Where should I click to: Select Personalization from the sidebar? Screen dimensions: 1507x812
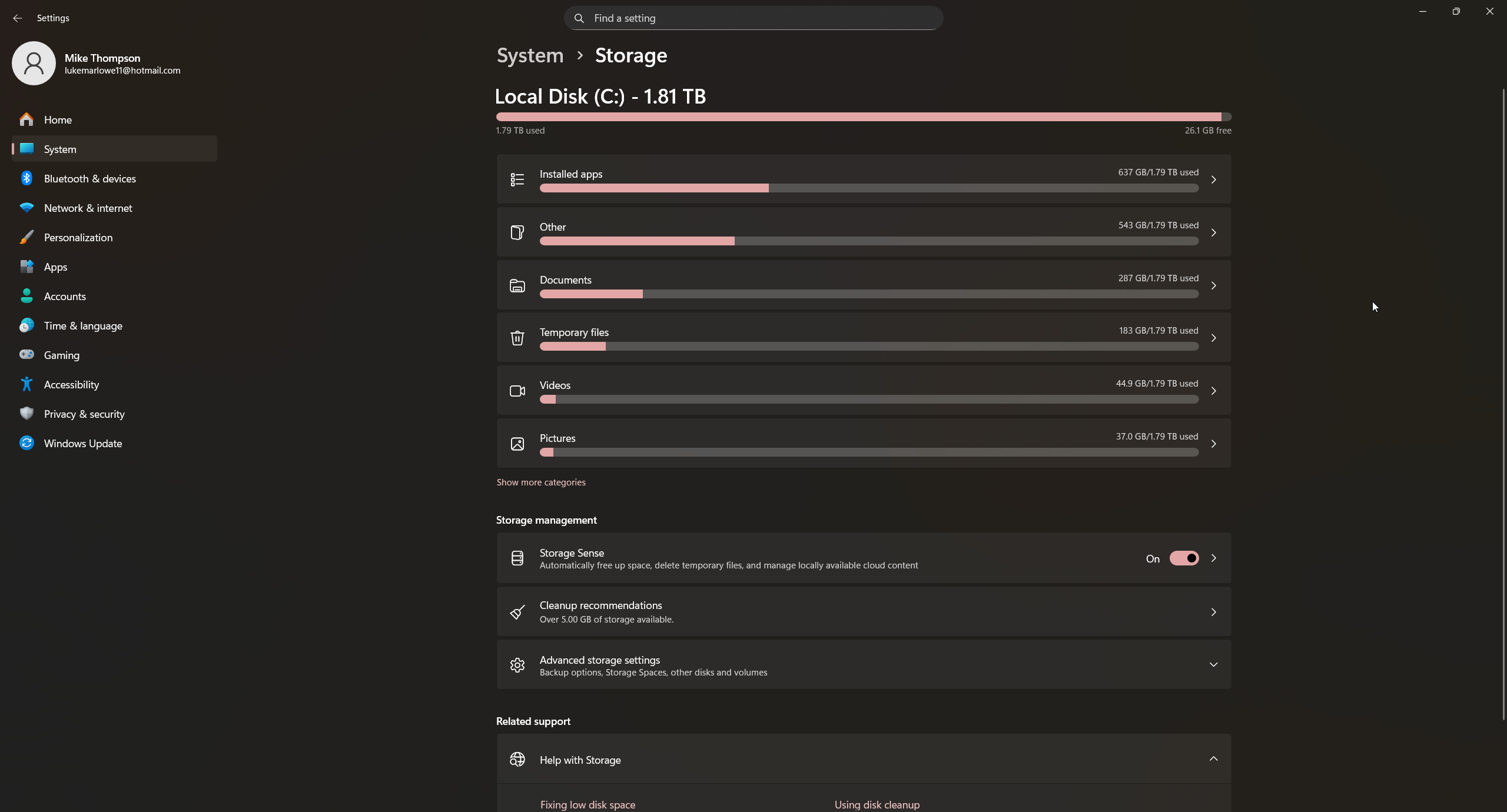(x=78, y=237)
